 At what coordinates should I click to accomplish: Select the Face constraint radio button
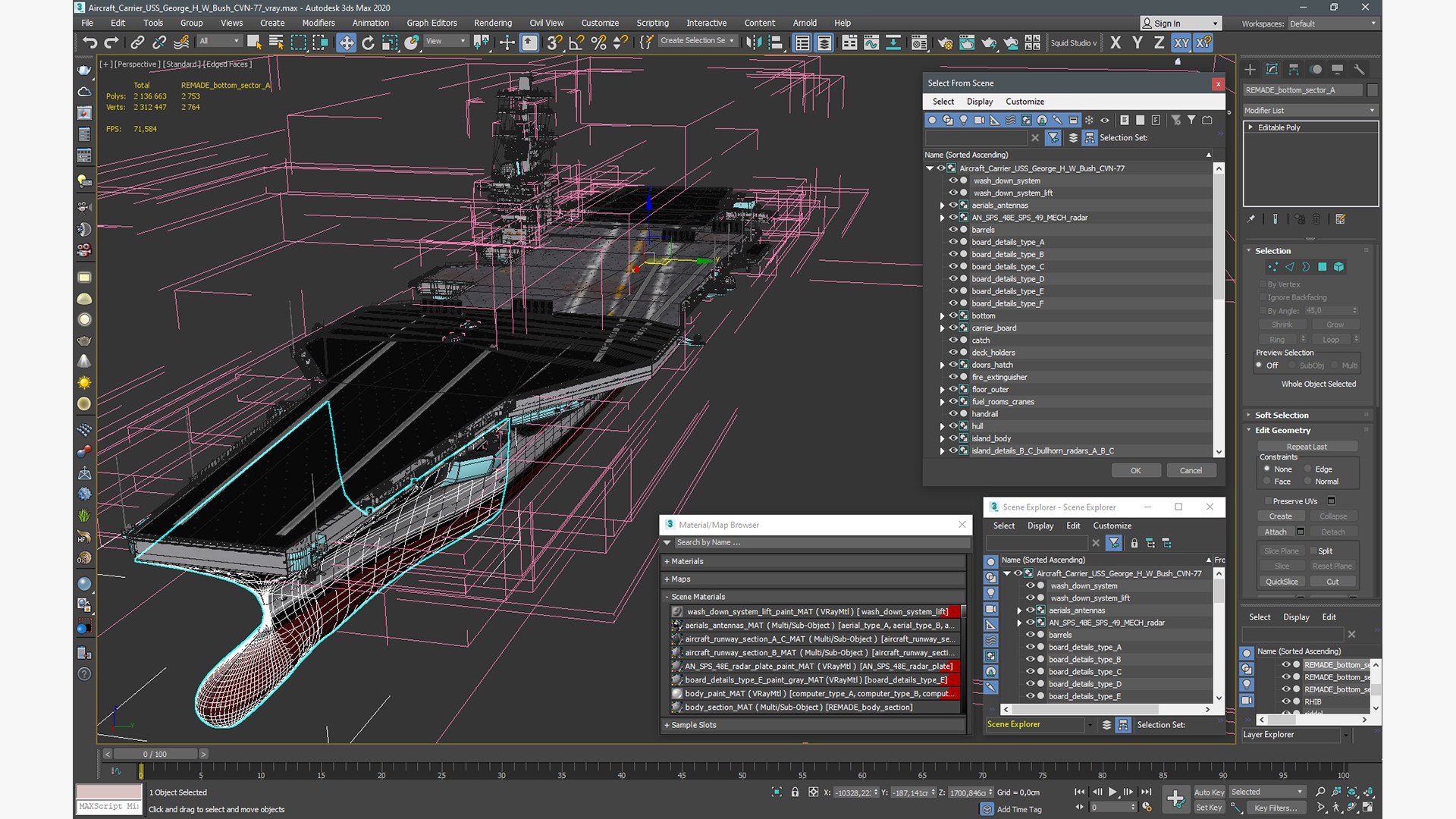[1267, 482]
